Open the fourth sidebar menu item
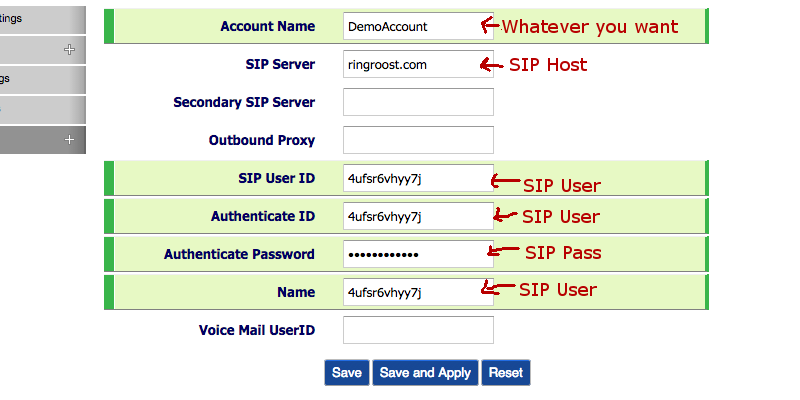The image size is (800, 400). click(43, 110)
